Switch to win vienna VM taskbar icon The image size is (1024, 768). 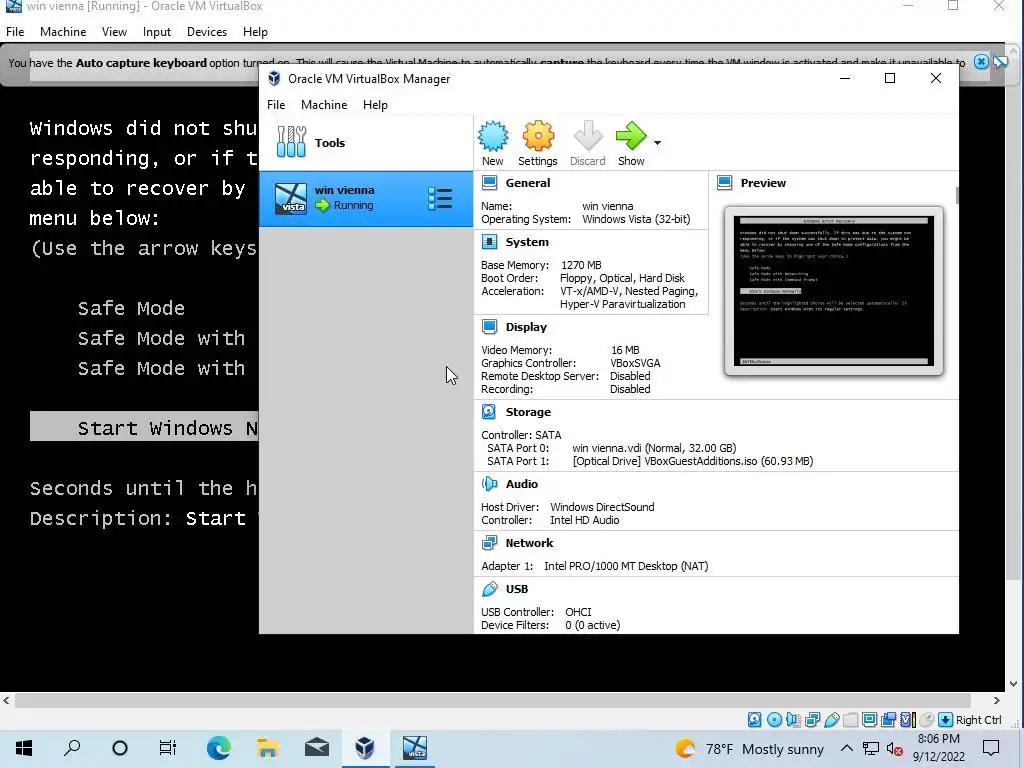point(414,748)
